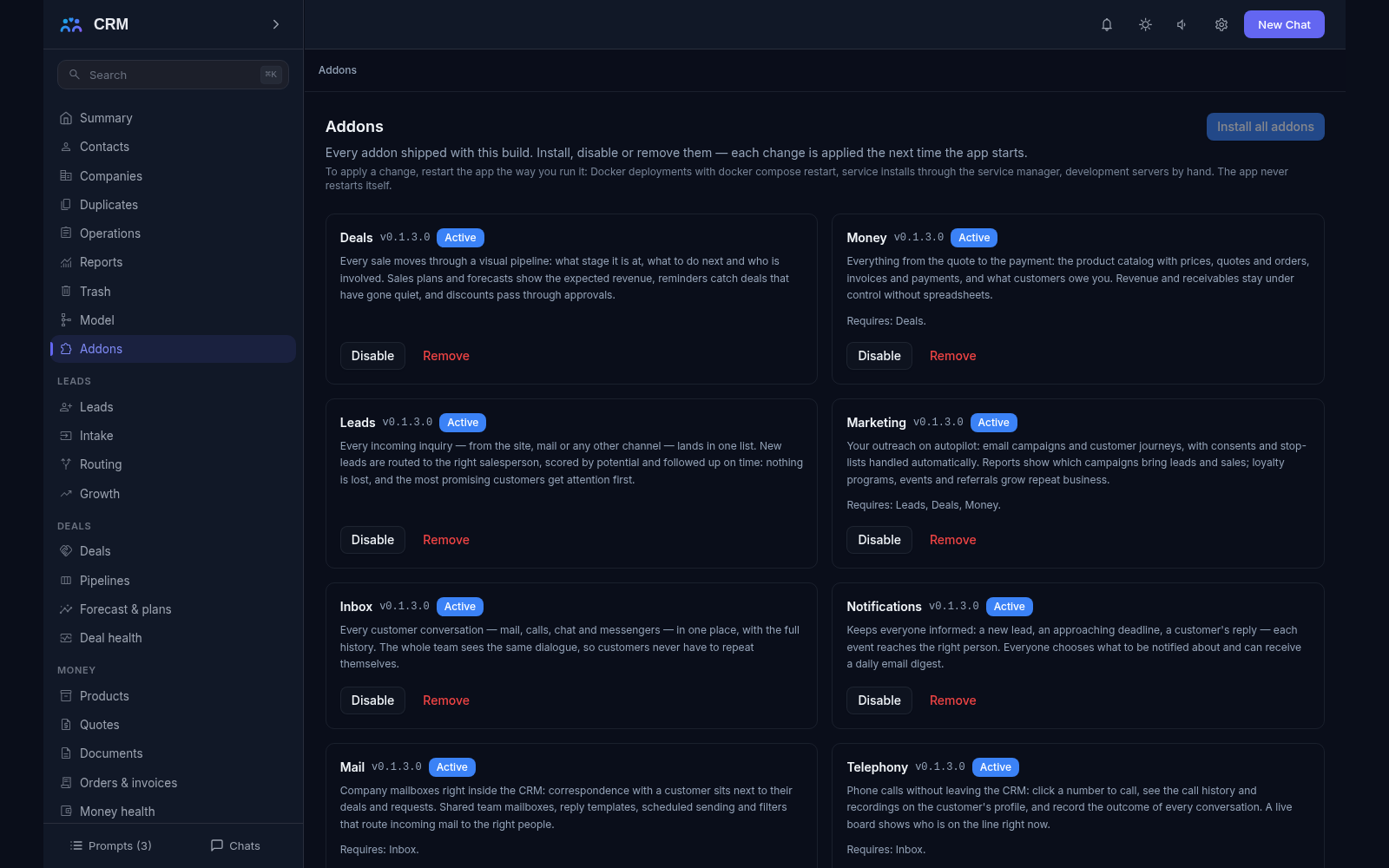Open the notifications bell icon
This screenshot has height=868, width=1389.
1107,24
